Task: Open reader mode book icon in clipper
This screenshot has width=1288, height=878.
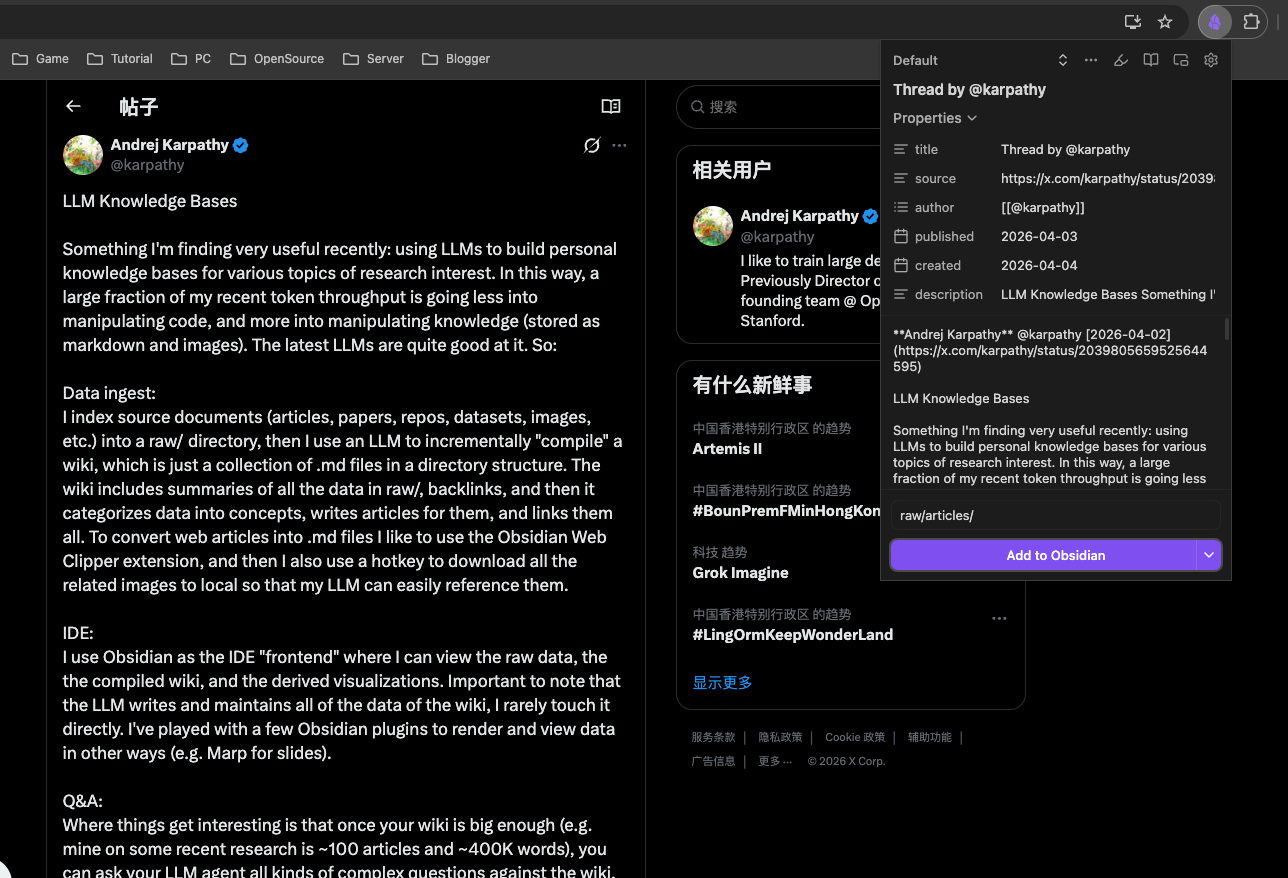Action: pyautogui.click(x=1151, y=60)
